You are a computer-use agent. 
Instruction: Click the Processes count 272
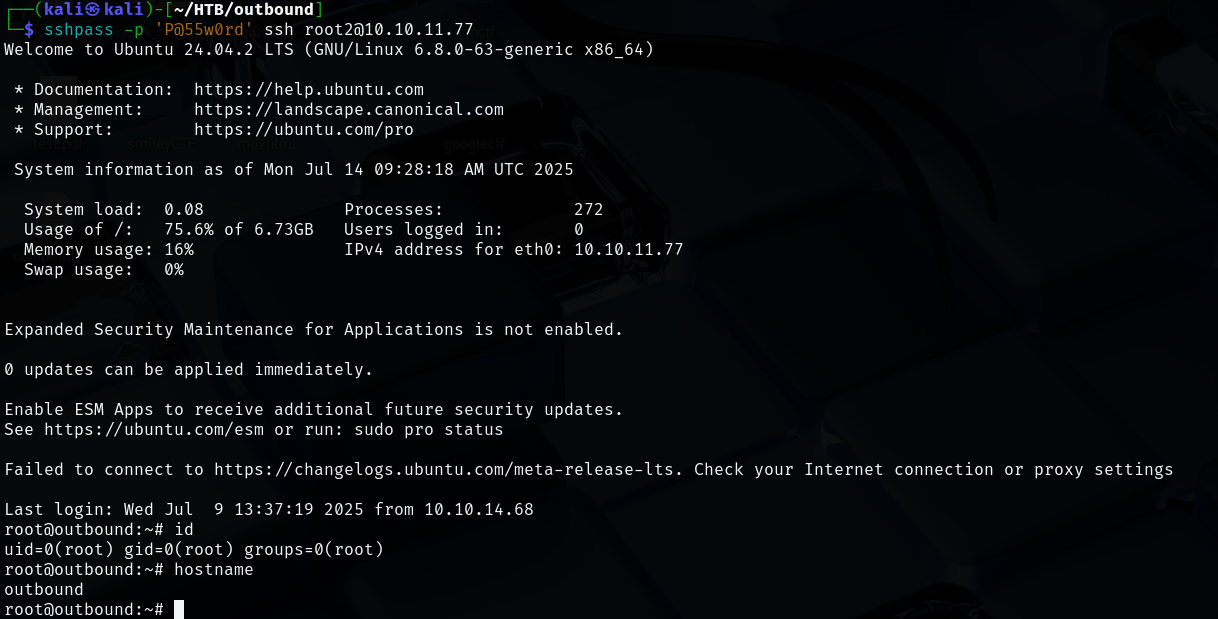[x=589, y=210]
